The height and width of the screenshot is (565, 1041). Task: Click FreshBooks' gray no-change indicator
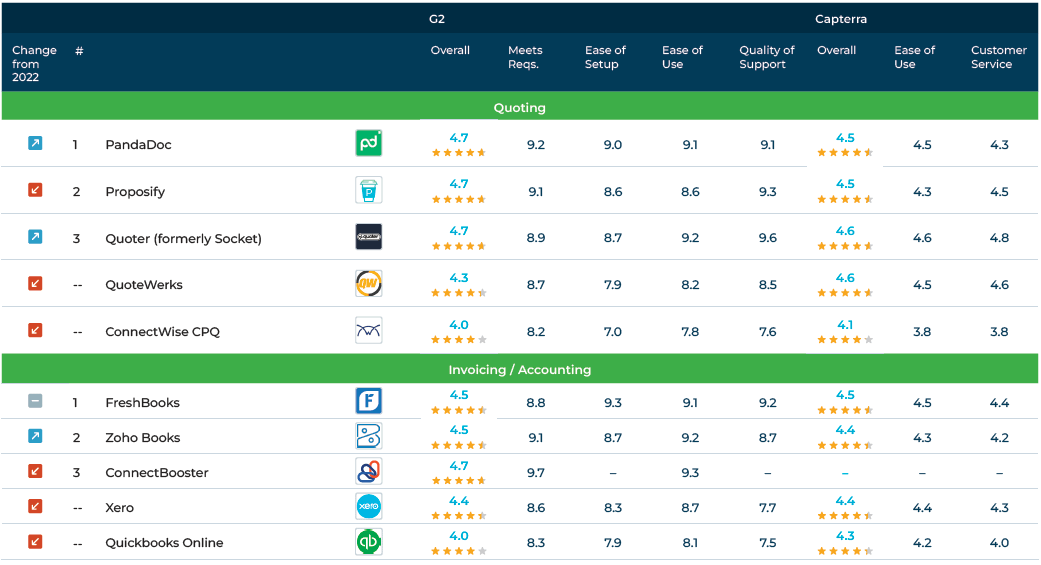tap(35, 401)
